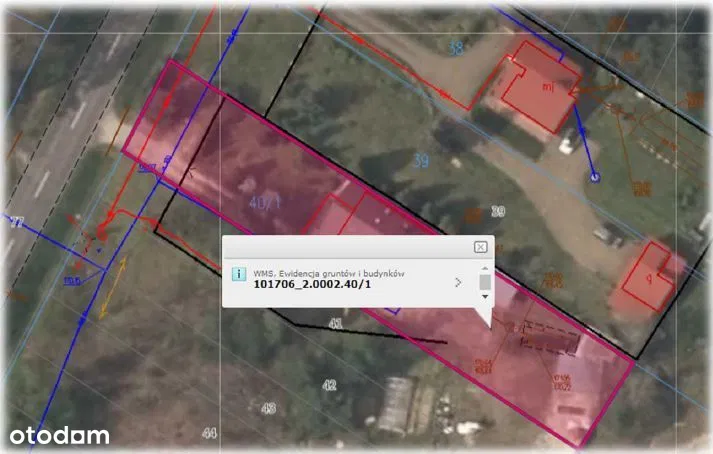Image resolution: width=713 pixels, height=454 pixels.
Task: Click the blue parcel label 40/1
Action: tap(264, 201)
